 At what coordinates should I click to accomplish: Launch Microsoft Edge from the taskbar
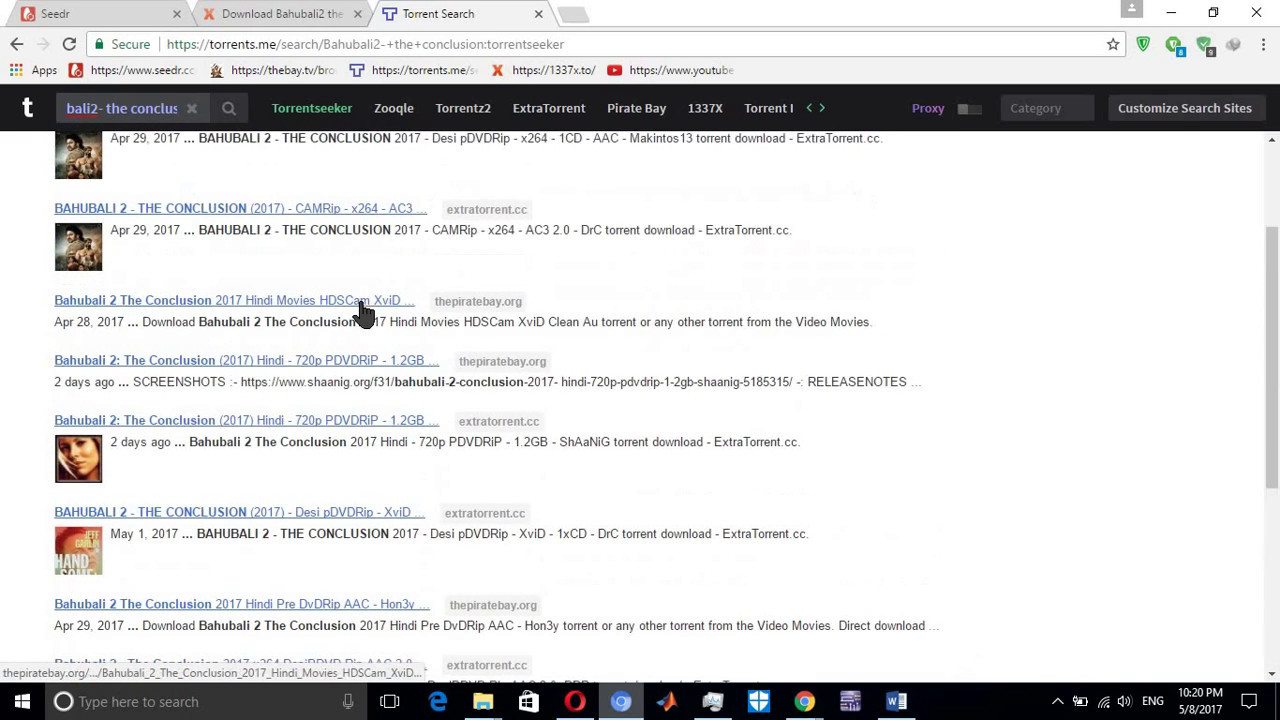pos(438,702)
